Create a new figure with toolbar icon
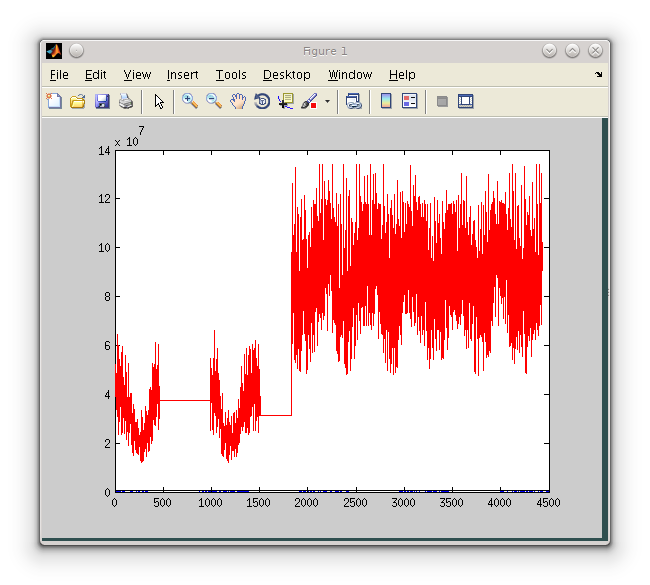The width and height of the screenshot is (650, 585). [x=54, y=101]
